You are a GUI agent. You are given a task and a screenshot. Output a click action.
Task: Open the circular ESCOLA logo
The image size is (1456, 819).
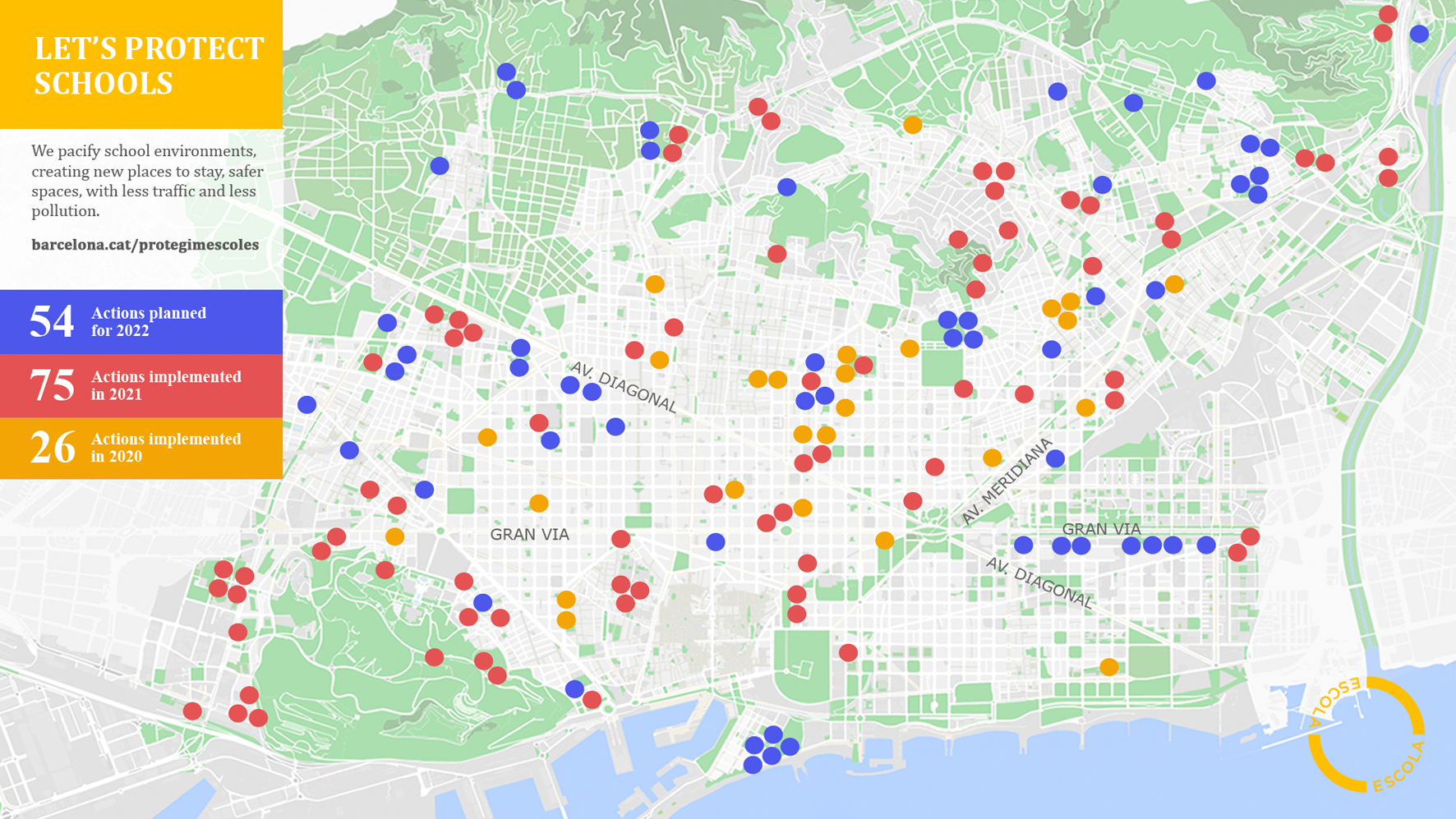tap(1366, 734)
